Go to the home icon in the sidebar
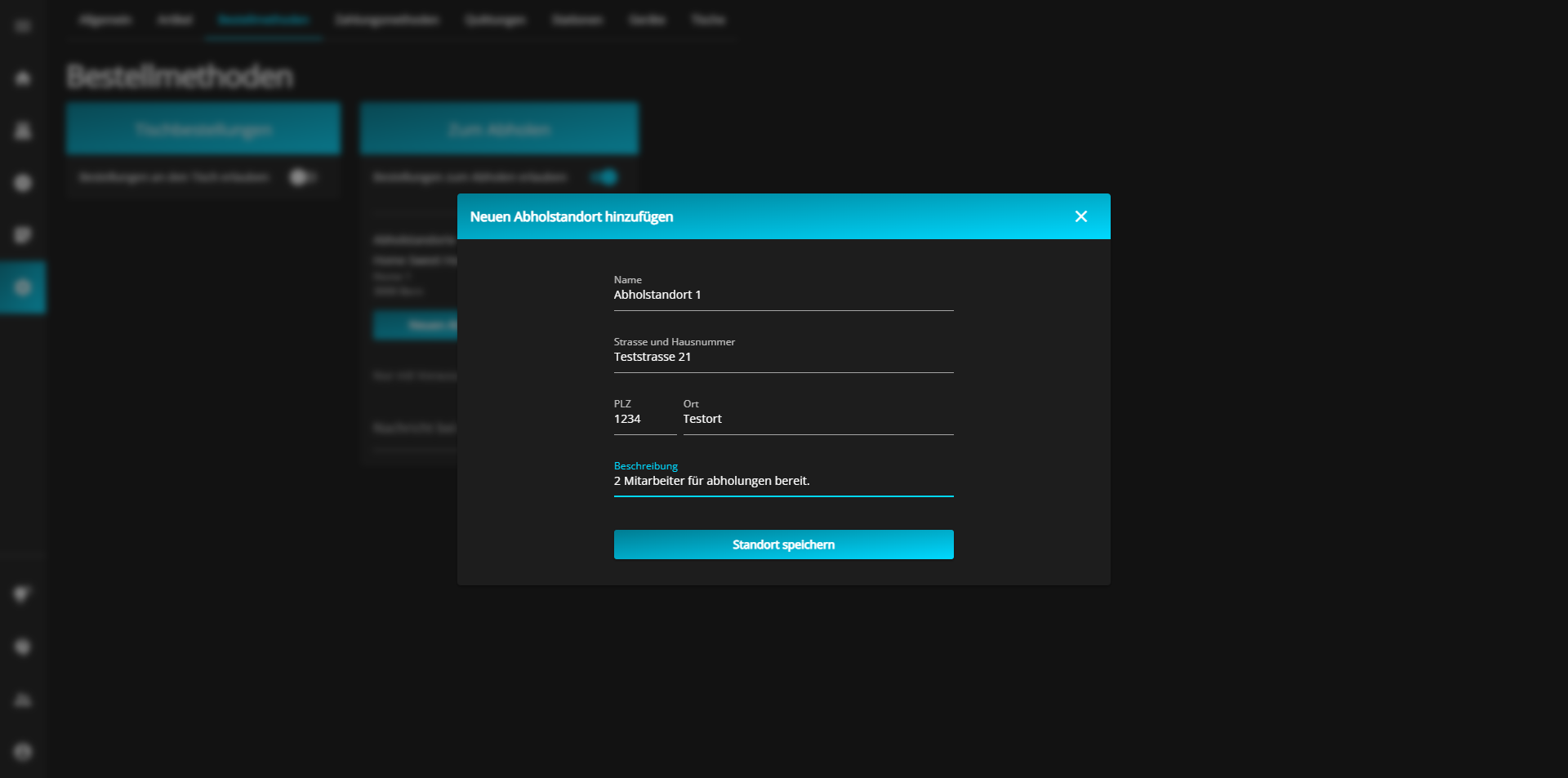Viewport: 1568px width, 778px height. [23, 78]
